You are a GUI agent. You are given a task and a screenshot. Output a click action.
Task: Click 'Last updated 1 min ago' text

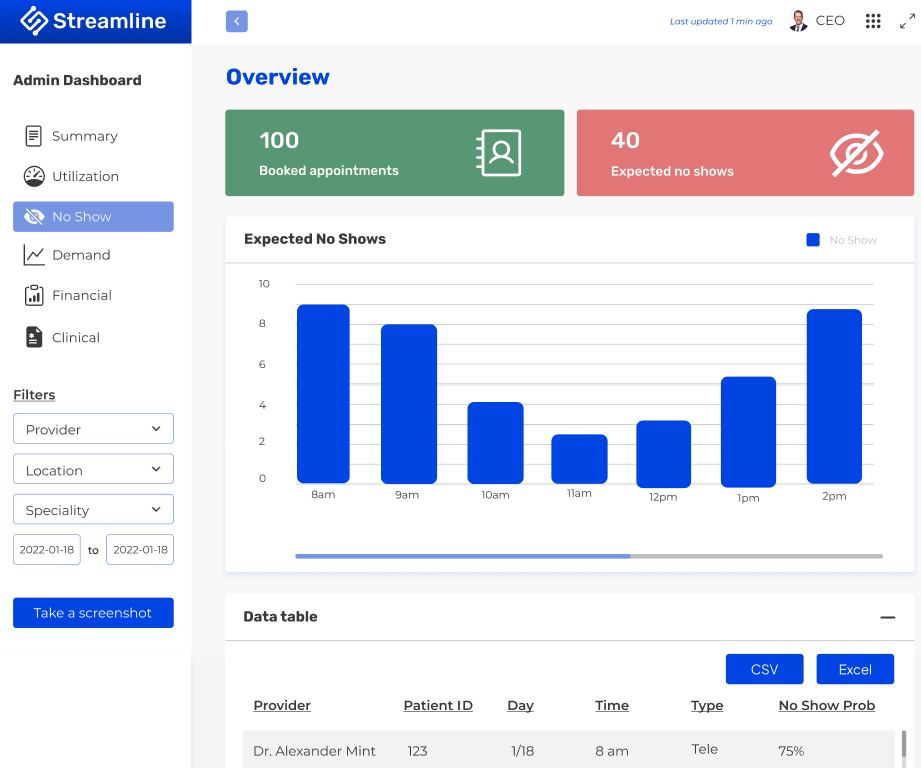coord(721,21)
